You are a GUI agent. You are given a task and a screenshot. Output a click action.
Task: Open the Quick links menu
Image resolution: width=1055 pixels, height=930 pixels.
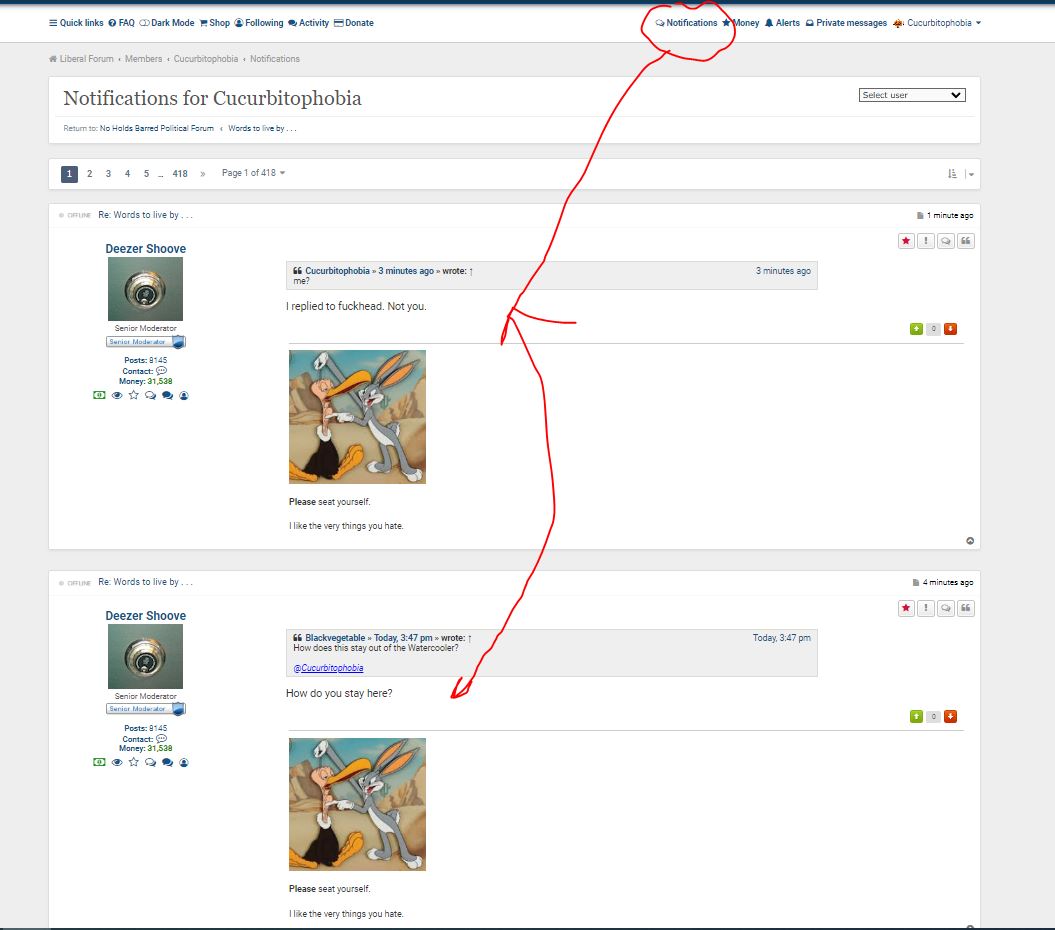[x=76, y=23]
